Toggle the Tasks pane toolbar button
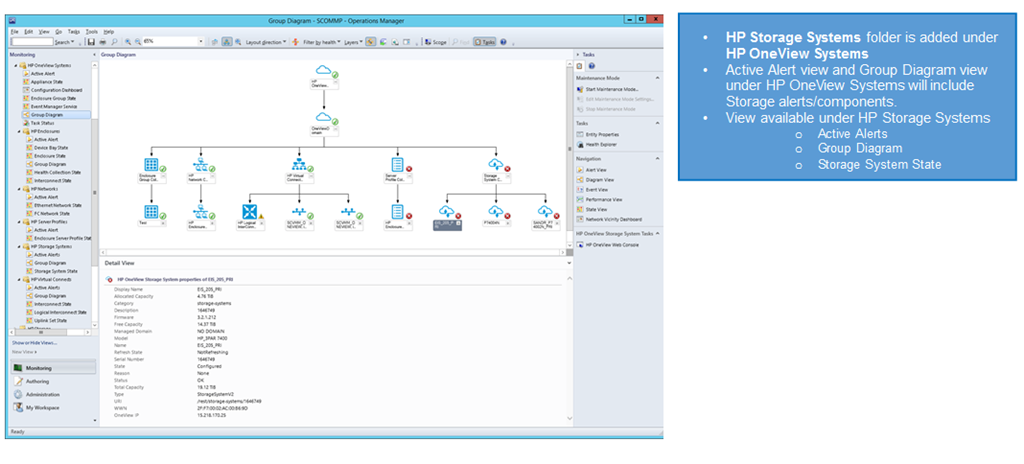 point(485,42)
